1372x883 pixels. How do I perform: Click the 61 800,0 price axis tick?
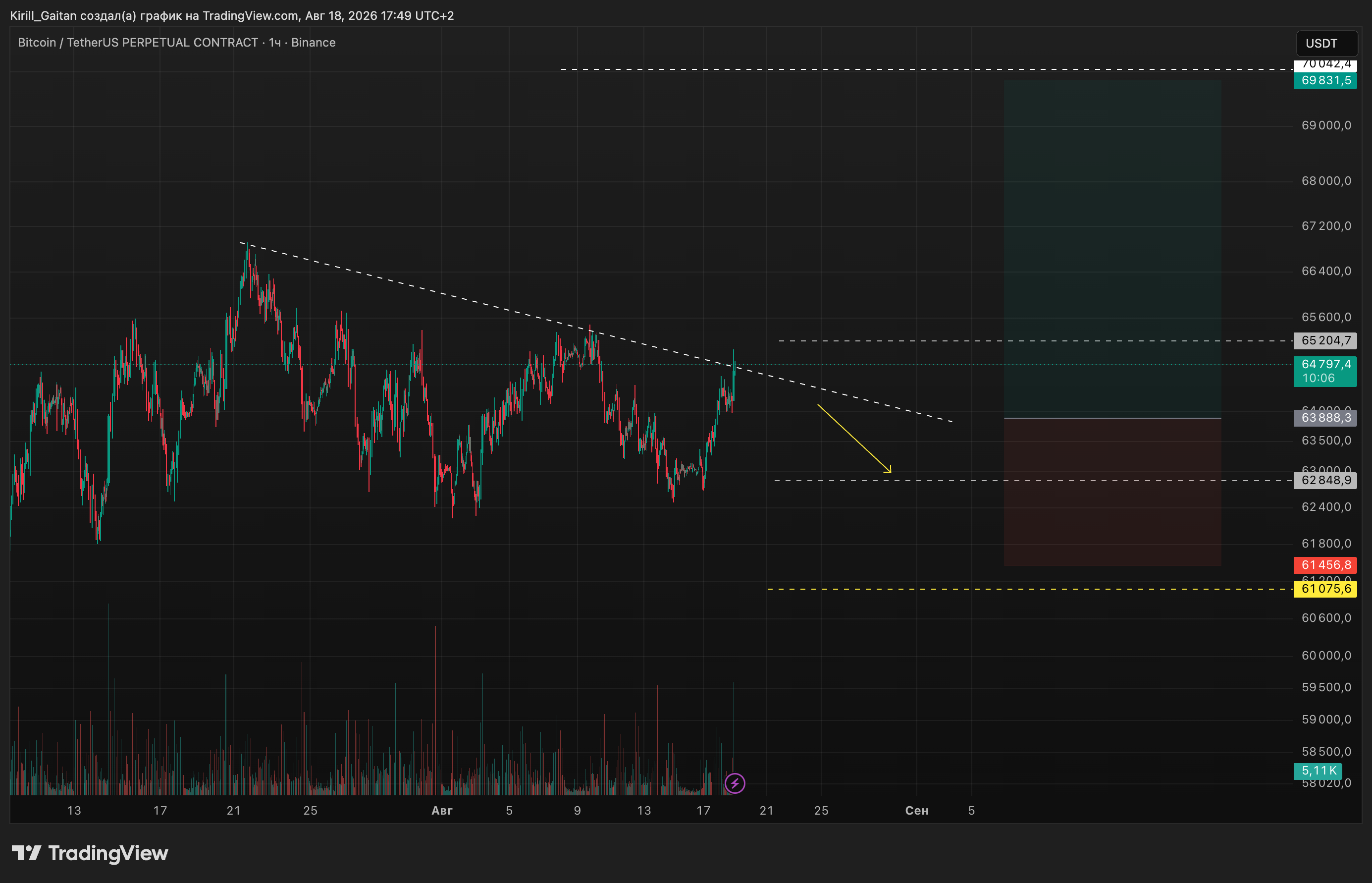click(1326, 544)
